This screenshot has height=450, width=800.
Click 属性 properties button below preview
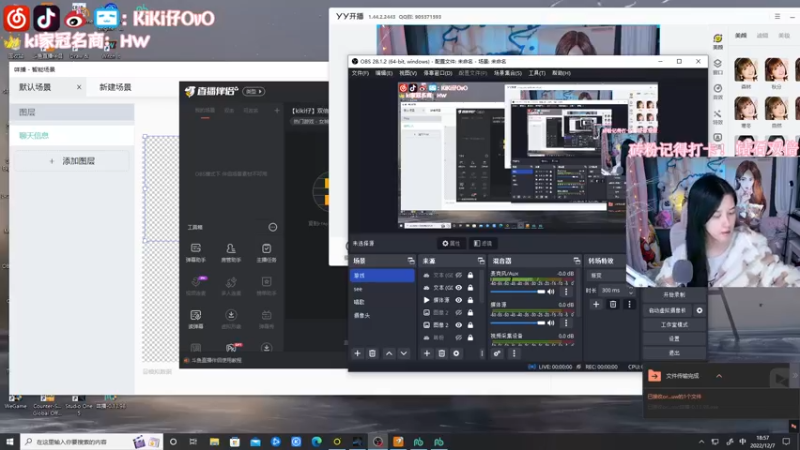click(x=451, y=243)
